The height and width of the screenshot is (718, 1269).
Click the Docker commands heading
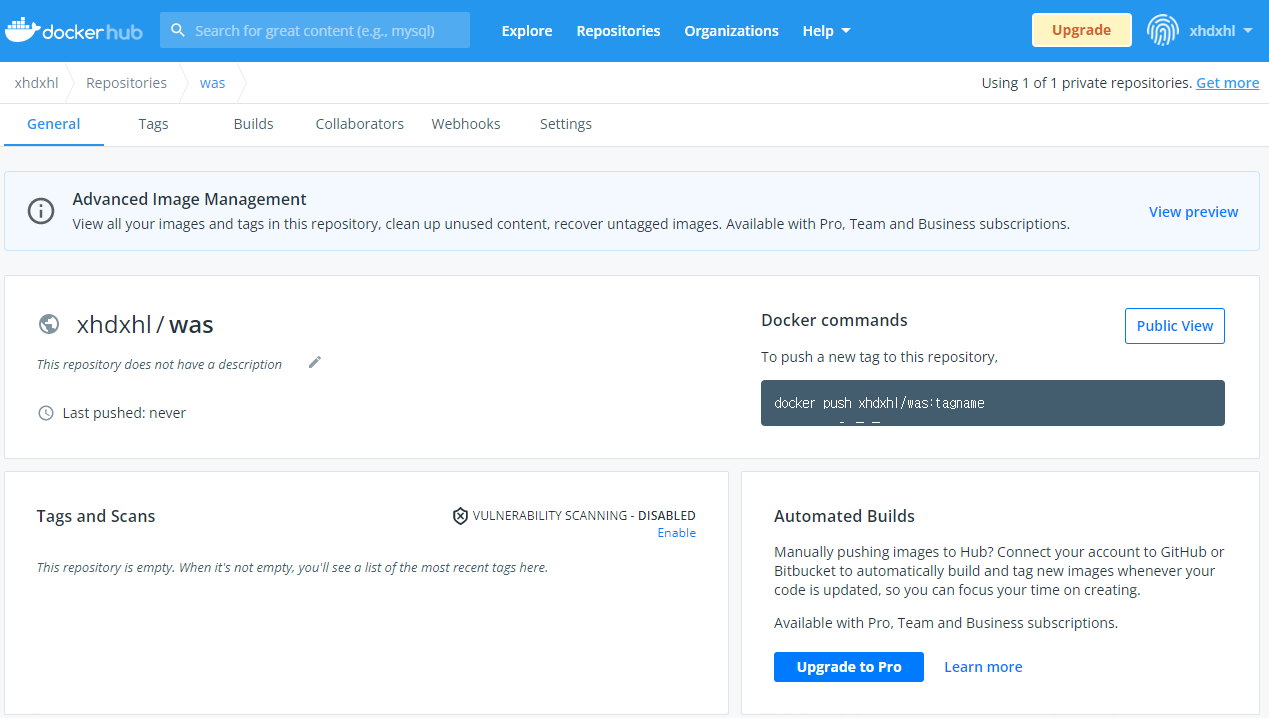[834, 320]
